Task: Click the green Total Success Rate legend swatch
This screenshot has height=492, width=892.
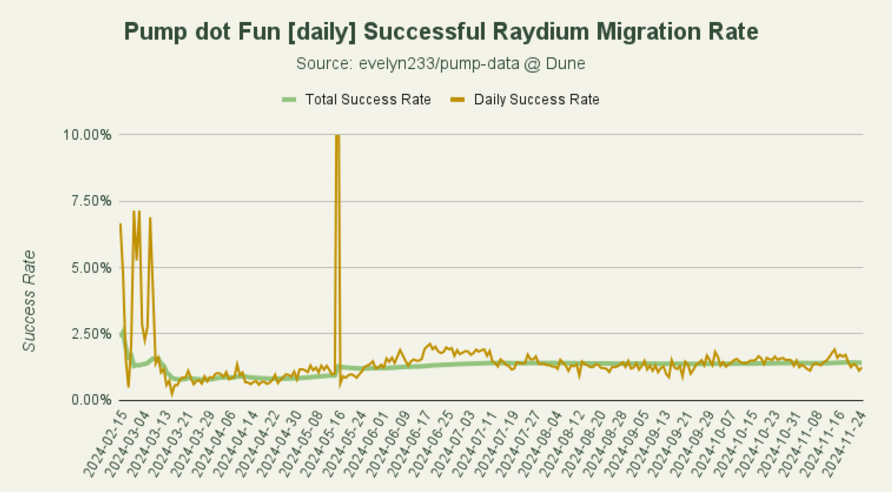Action: point(290,100)
